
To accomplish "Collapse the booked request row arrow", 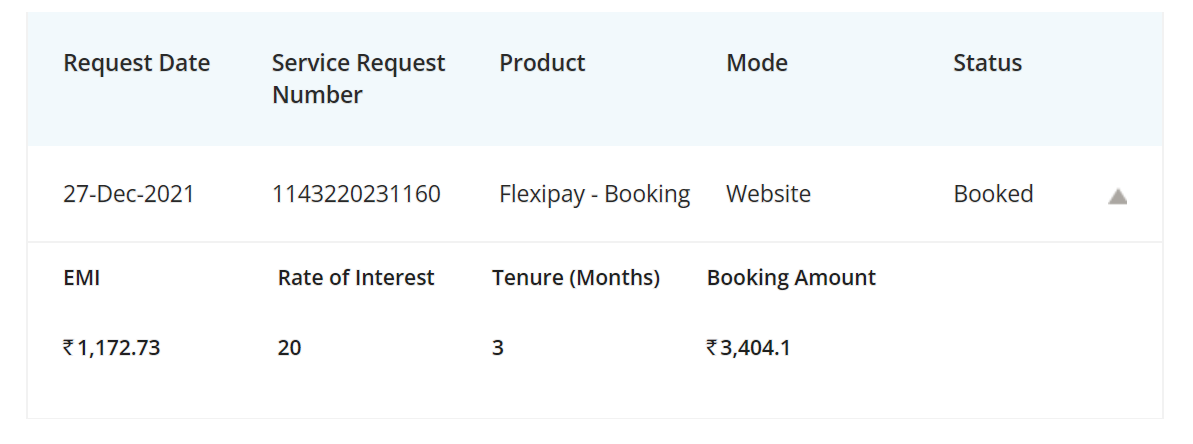I will click(x=1117, y=197).
